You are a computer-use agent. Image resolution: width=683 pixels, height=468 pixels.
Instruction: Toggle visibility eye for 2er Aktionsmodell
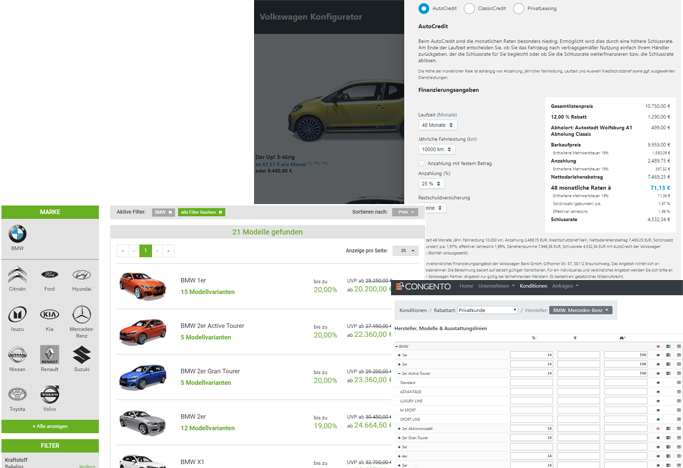pyautogui.click(x=658, y=428)
